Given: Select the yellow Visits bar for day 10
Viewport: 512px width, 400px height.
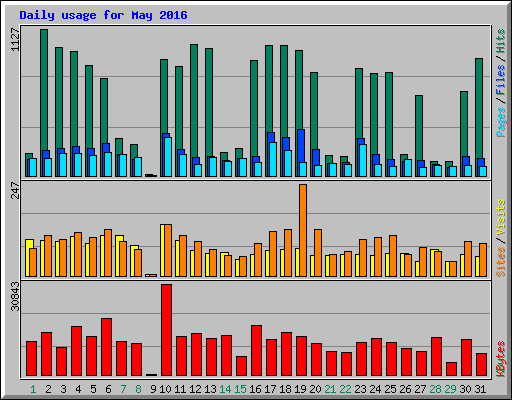Looking at the screenshot, I should tap(162, 250).
